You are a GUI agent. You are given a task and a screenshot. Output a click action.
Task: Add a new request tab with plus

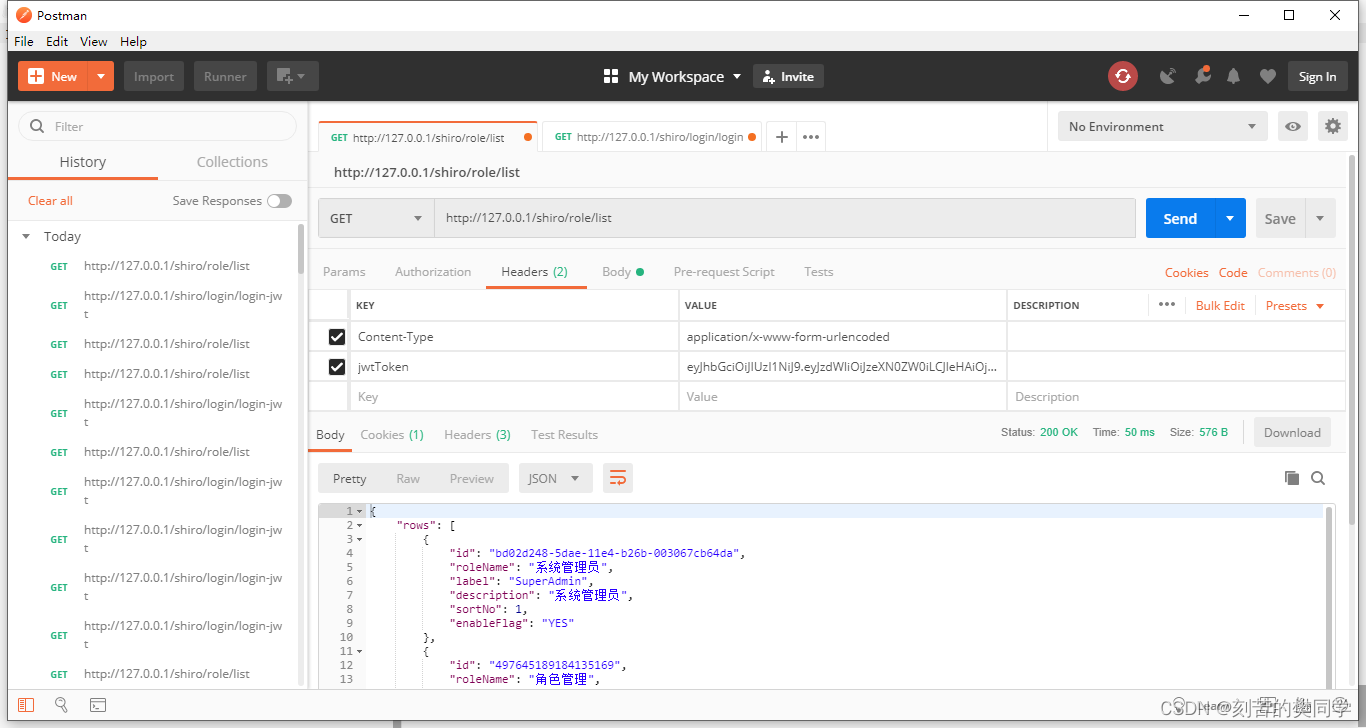click(782, 137)
